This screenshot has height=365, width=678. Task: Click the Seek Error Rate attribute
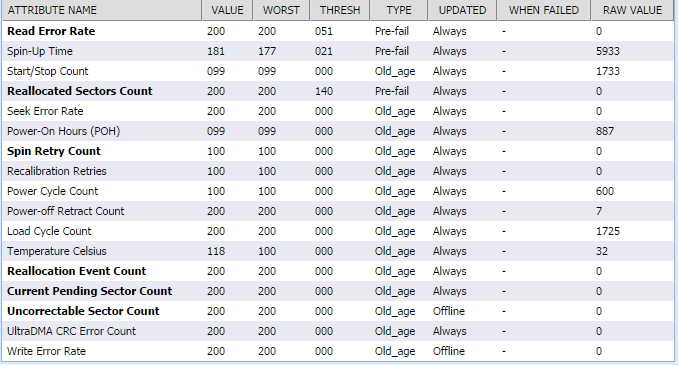pyautogui.click(x=45, y=111)
